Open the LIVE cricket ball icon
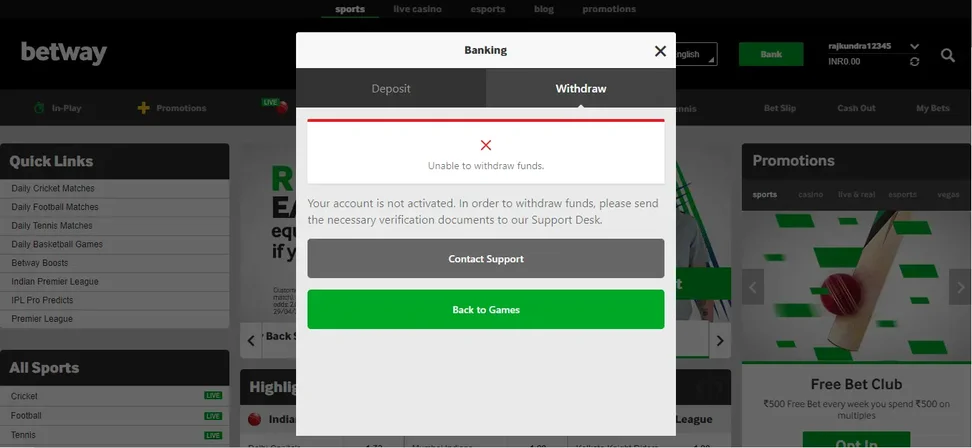The width and height of the screenshot is (972, 448). click(x=282, y=107)
